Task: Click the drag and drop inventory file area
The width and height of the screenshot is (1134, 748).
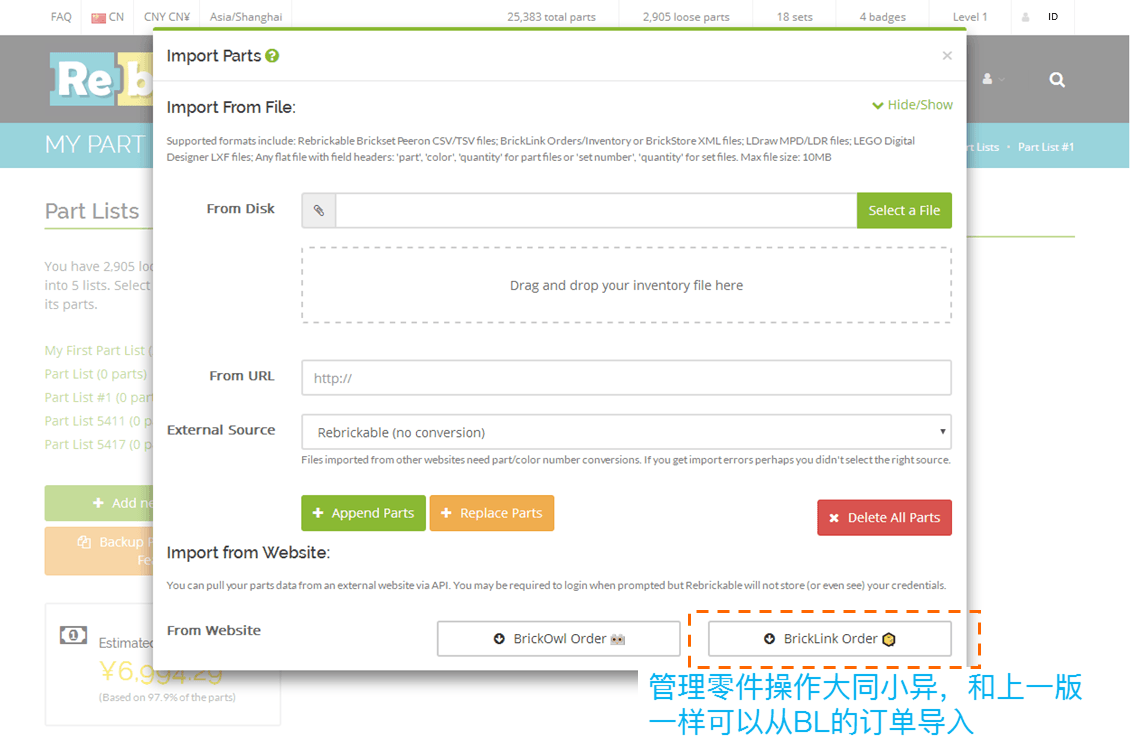Action: [626, 285]
